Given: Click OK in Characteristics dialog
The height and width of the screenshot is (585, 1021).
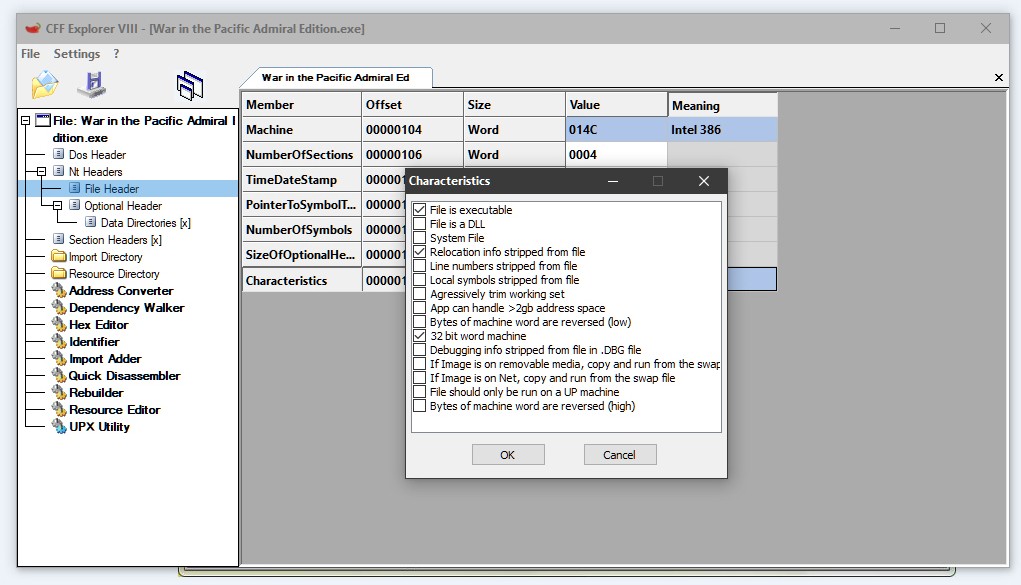Looking at the screenshot, I should click(508, 455).
